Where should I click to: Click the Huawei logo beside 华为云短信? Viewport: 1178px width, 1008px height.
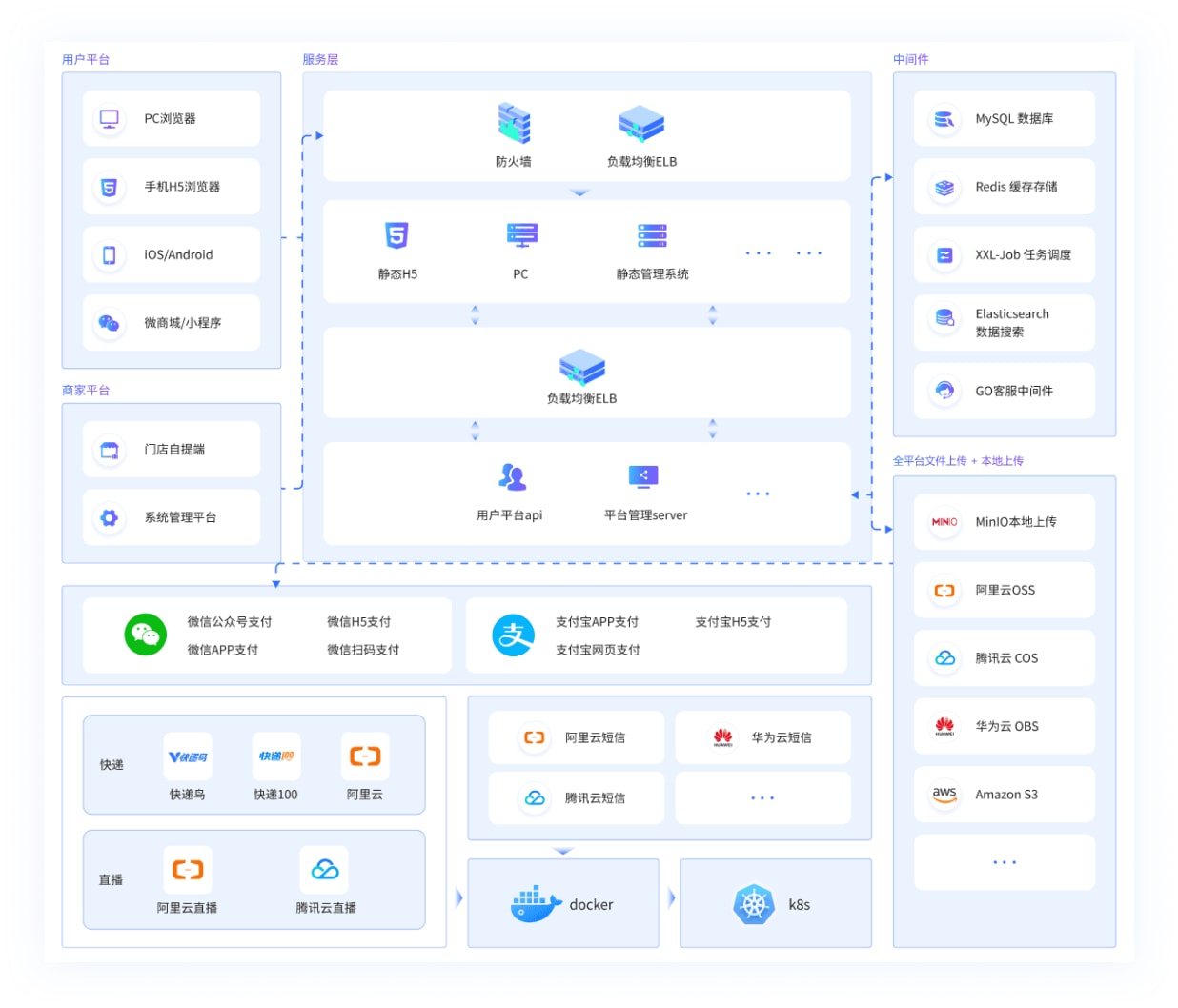pyautogui.click(x=722, y=737)
